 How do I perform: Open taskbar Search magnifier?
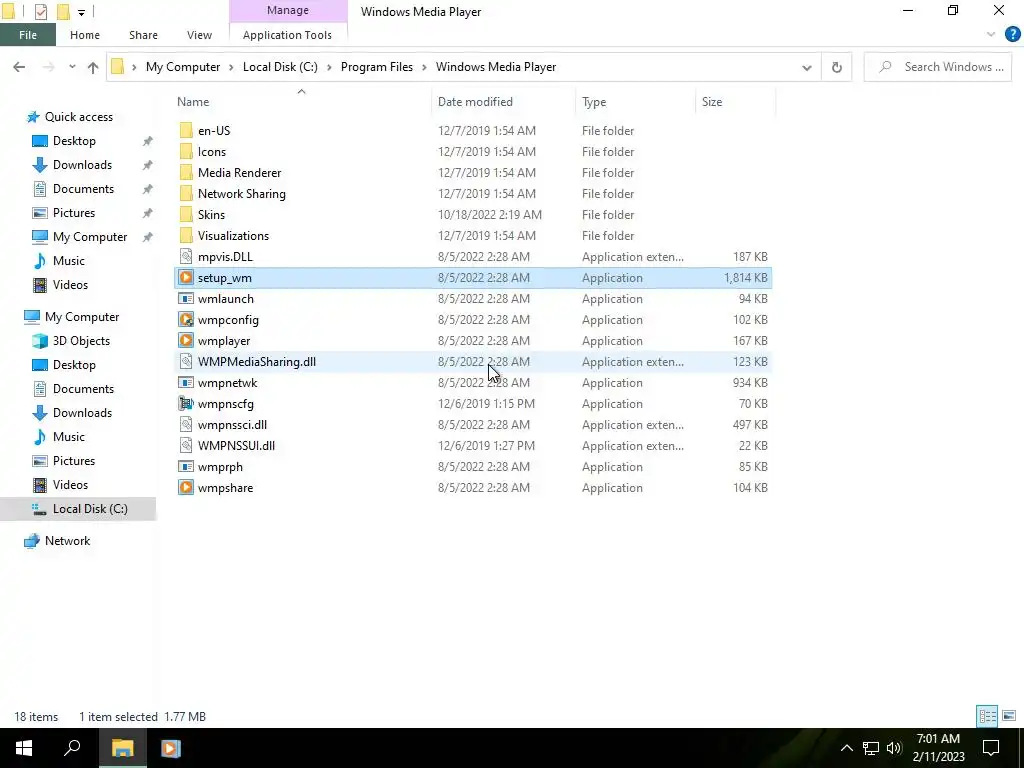pyautogui.click(x=72, y=748)
